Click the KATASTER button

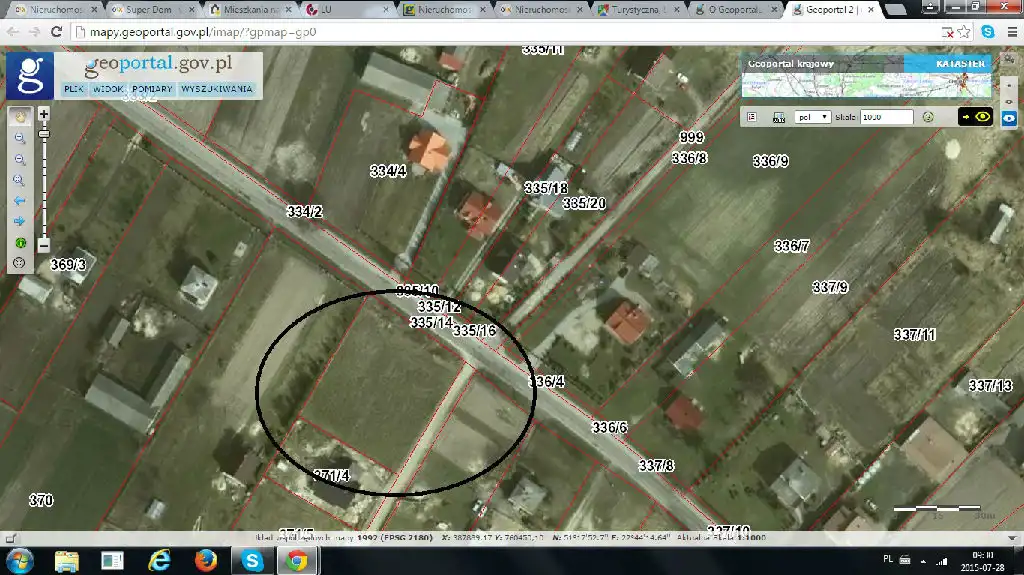click(x=959, y=63)
